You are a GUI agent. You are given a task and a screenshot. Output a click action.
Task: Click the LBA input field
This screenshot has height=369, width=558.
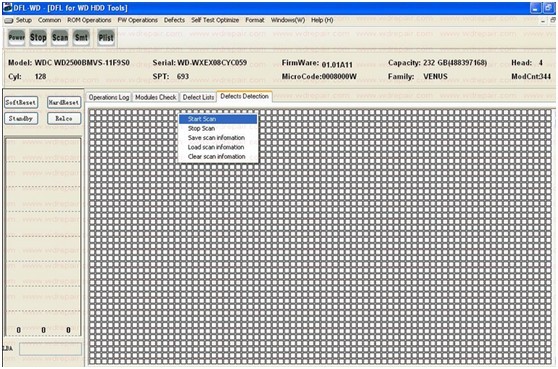[50, 349]
